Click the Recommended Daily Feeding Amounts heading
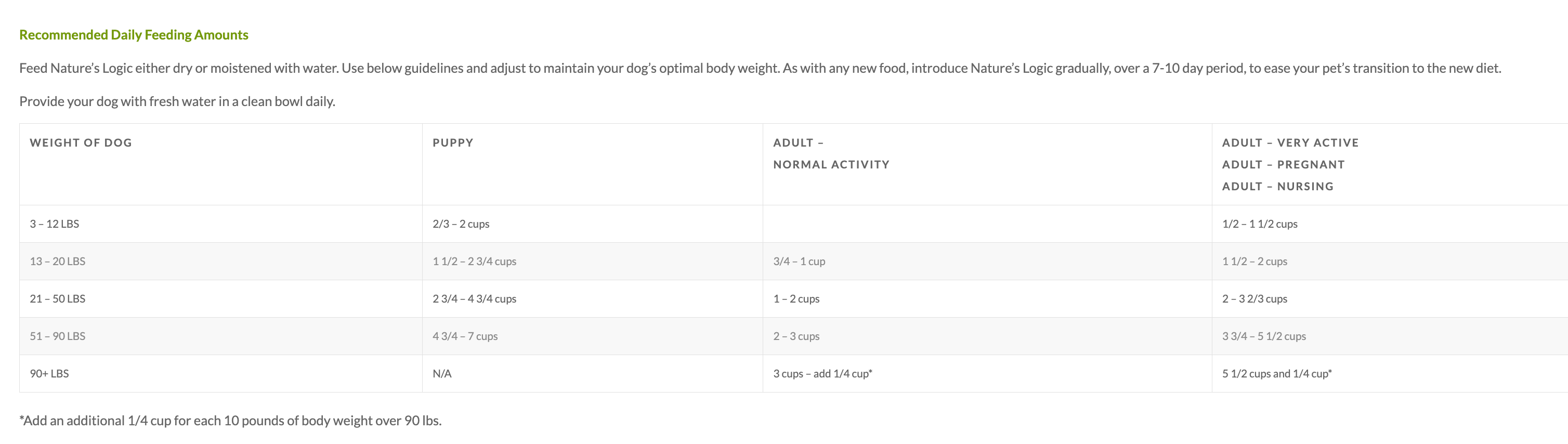This screenshot has width=1568, height=444. click(133, 35)
